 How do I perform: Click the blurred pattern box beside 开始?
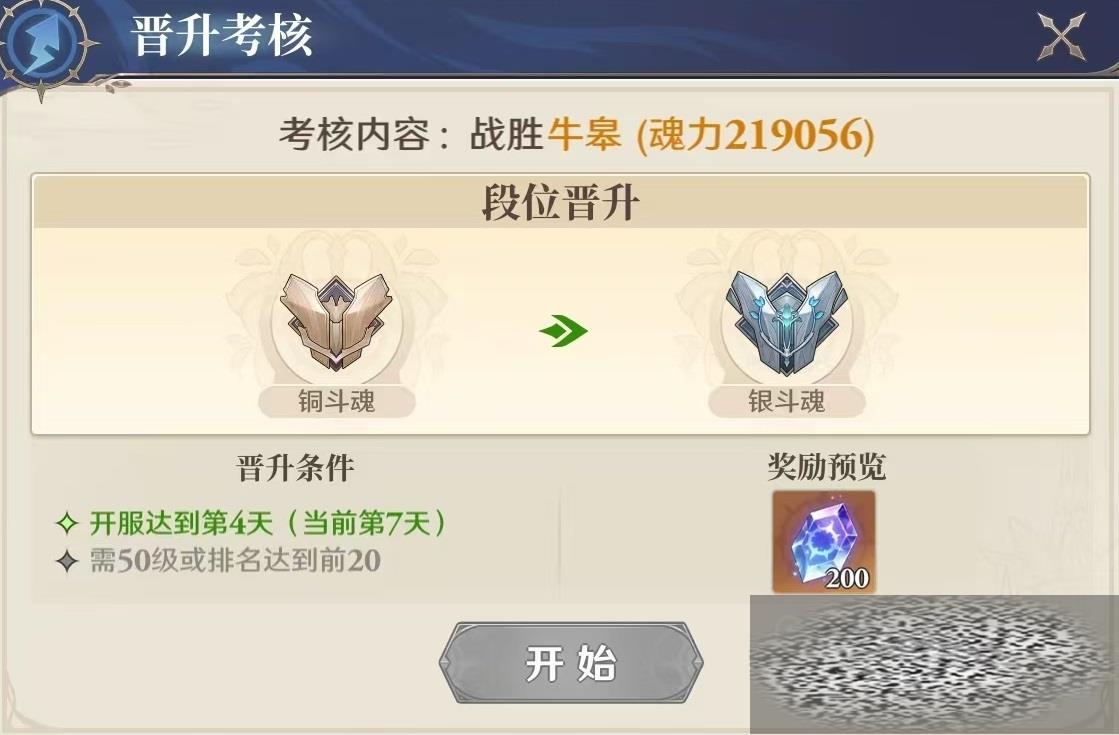(x=934, y=665)
